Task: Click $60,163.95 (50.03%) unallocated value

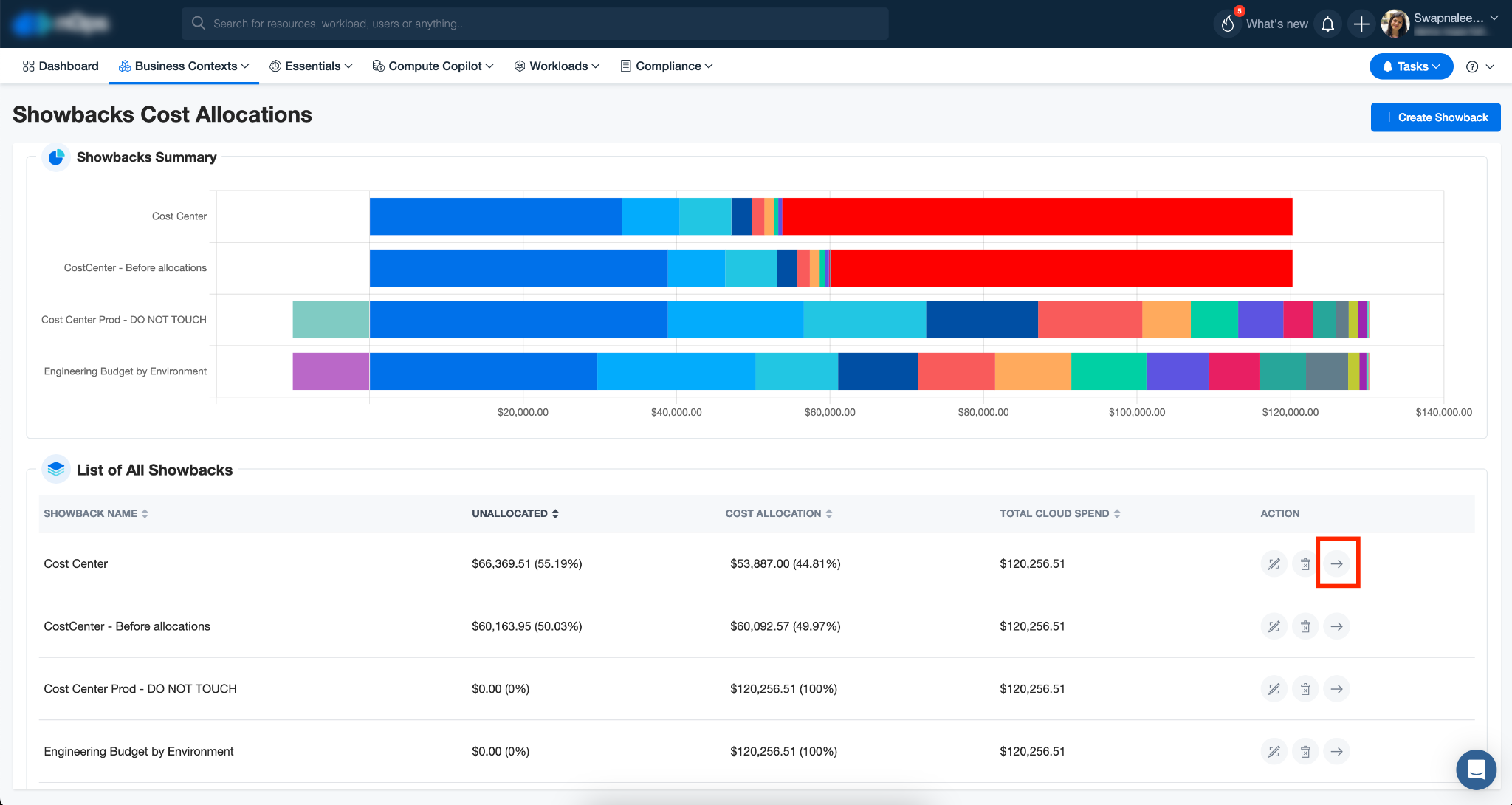Action: coord(527,626)
